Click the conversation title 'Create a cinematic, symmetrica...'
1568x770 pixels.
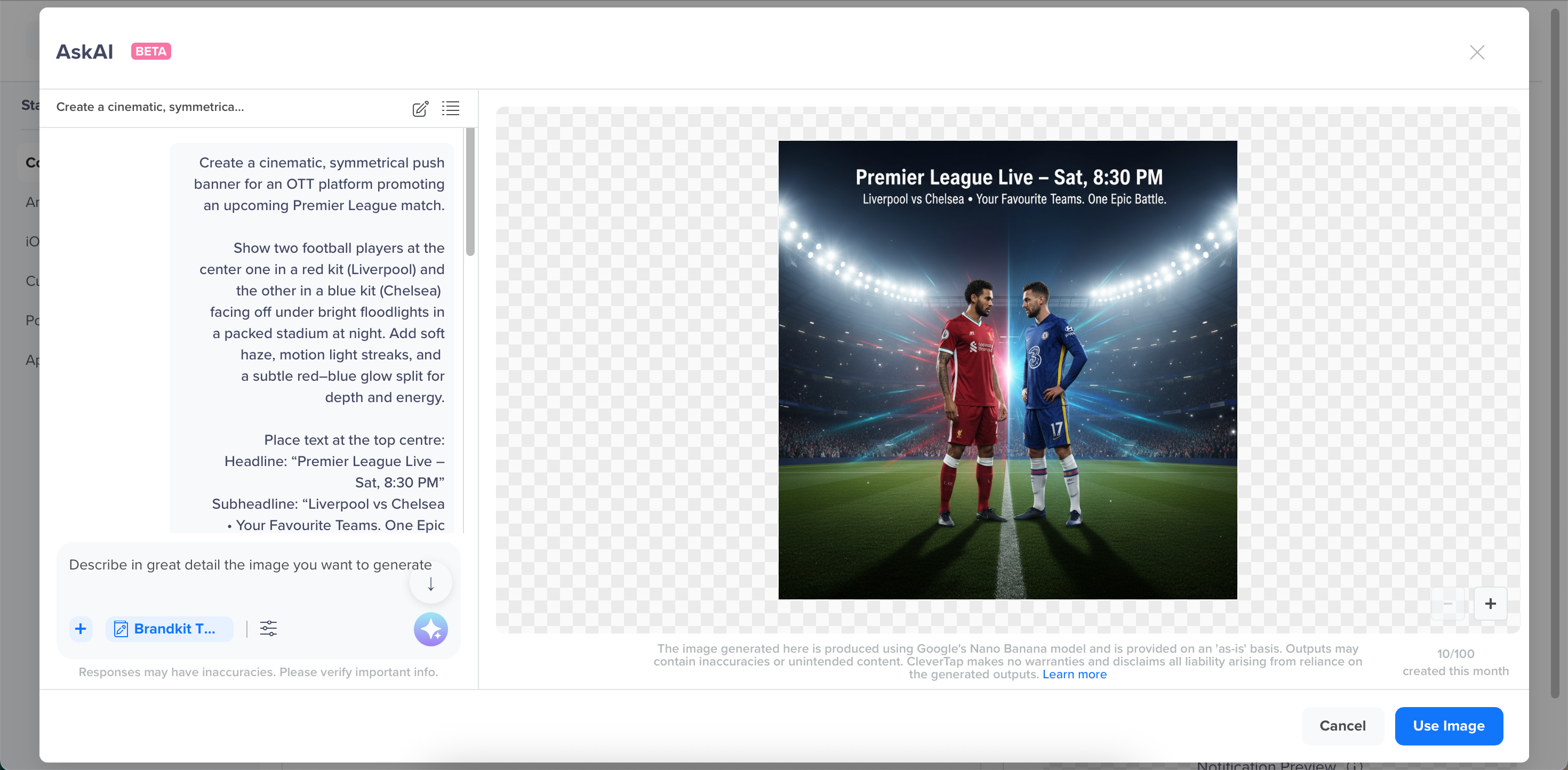(x=150, y=107)
